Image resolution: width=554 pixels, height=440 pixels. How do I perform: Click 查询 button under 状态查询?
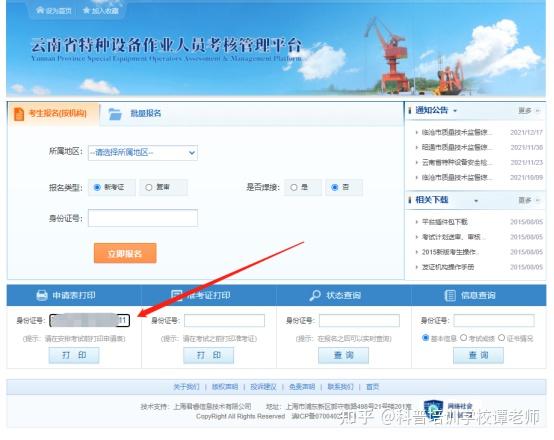point(343,355)
